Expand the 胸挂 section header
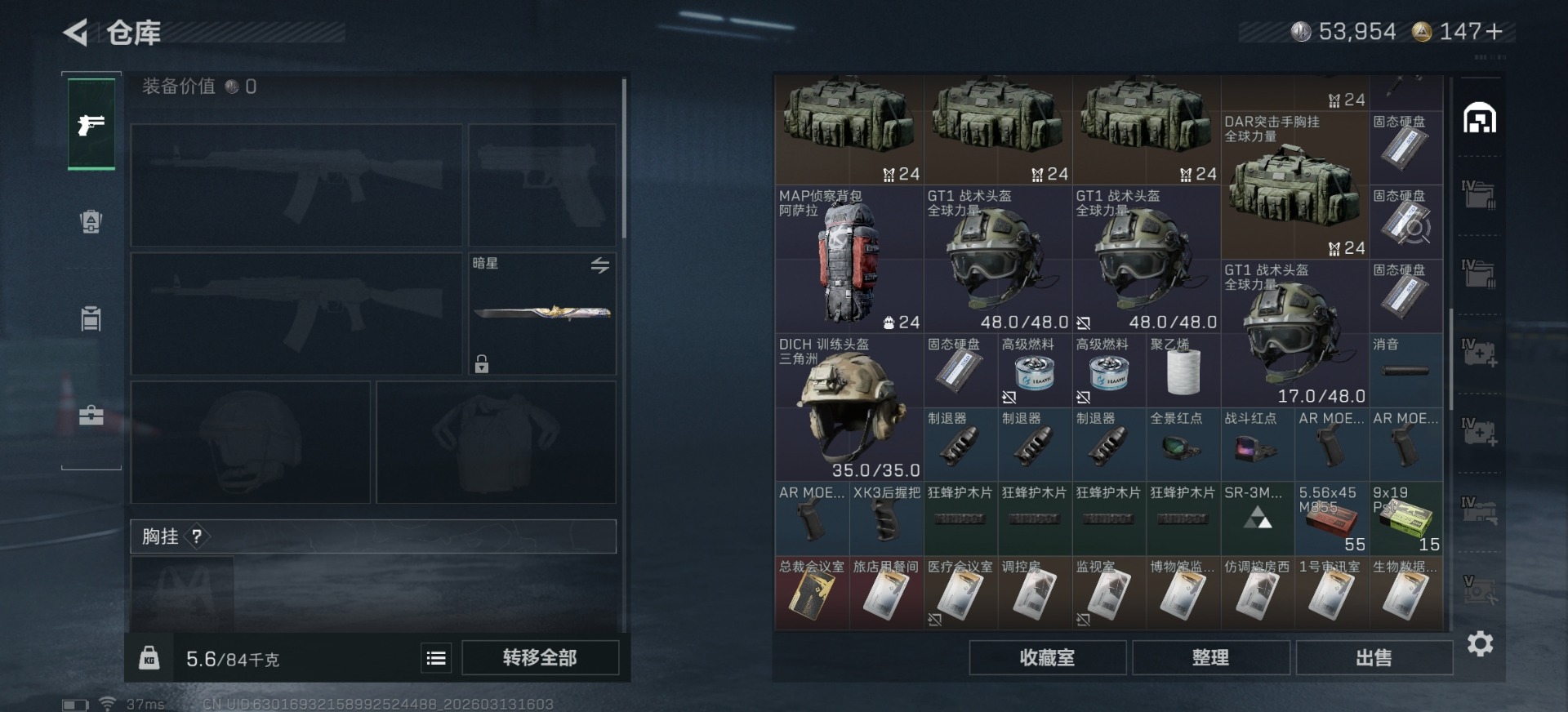Viewport: 1568px width, 712px height. point(373,536)
